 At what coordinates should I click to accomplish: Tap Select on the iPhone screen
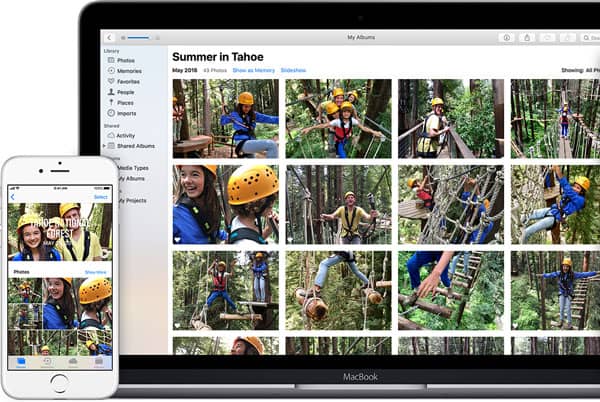pos(101,197)
